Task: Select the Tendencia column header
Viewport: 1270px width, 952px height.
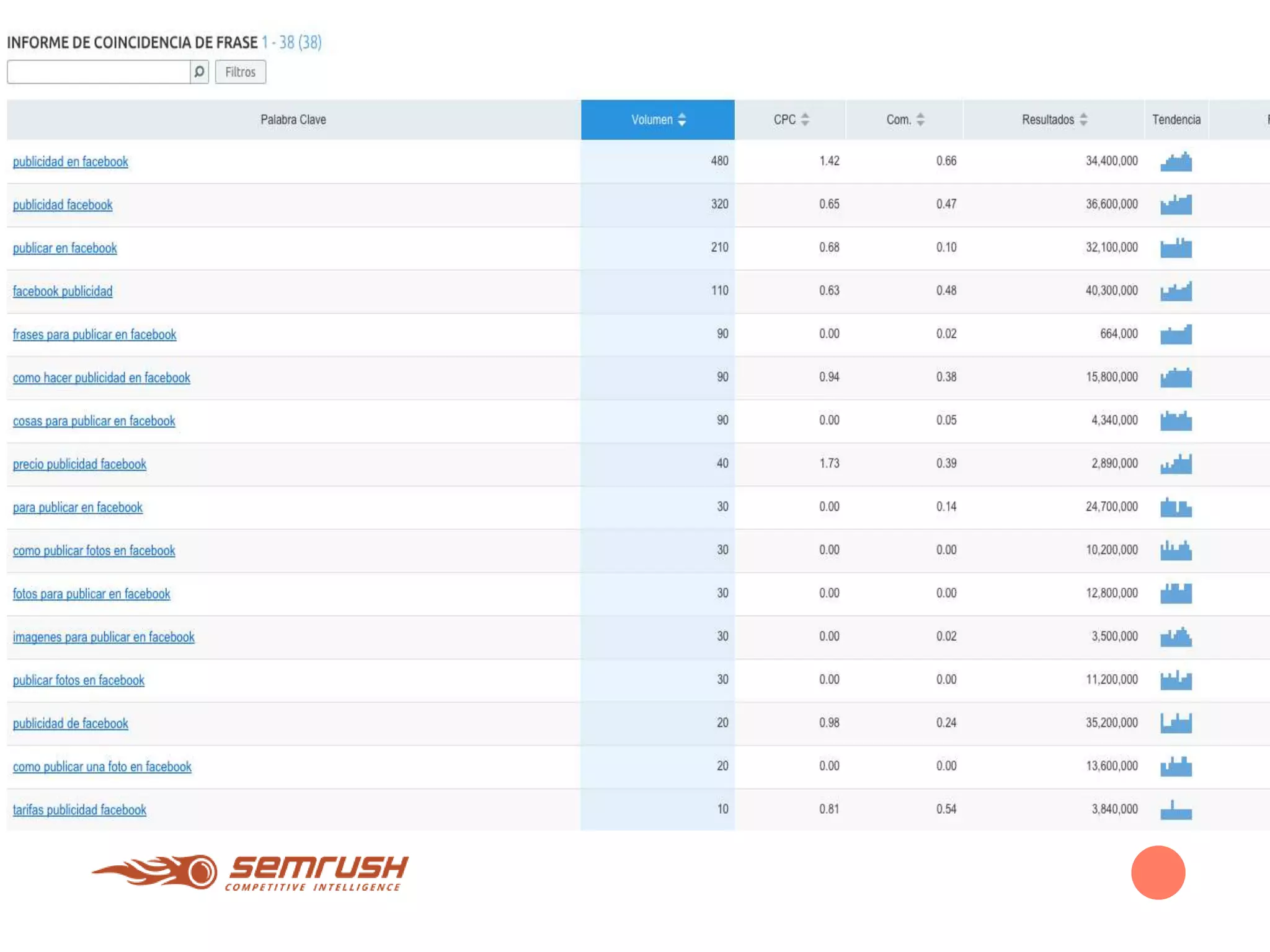Action: tap(1176, 120)
